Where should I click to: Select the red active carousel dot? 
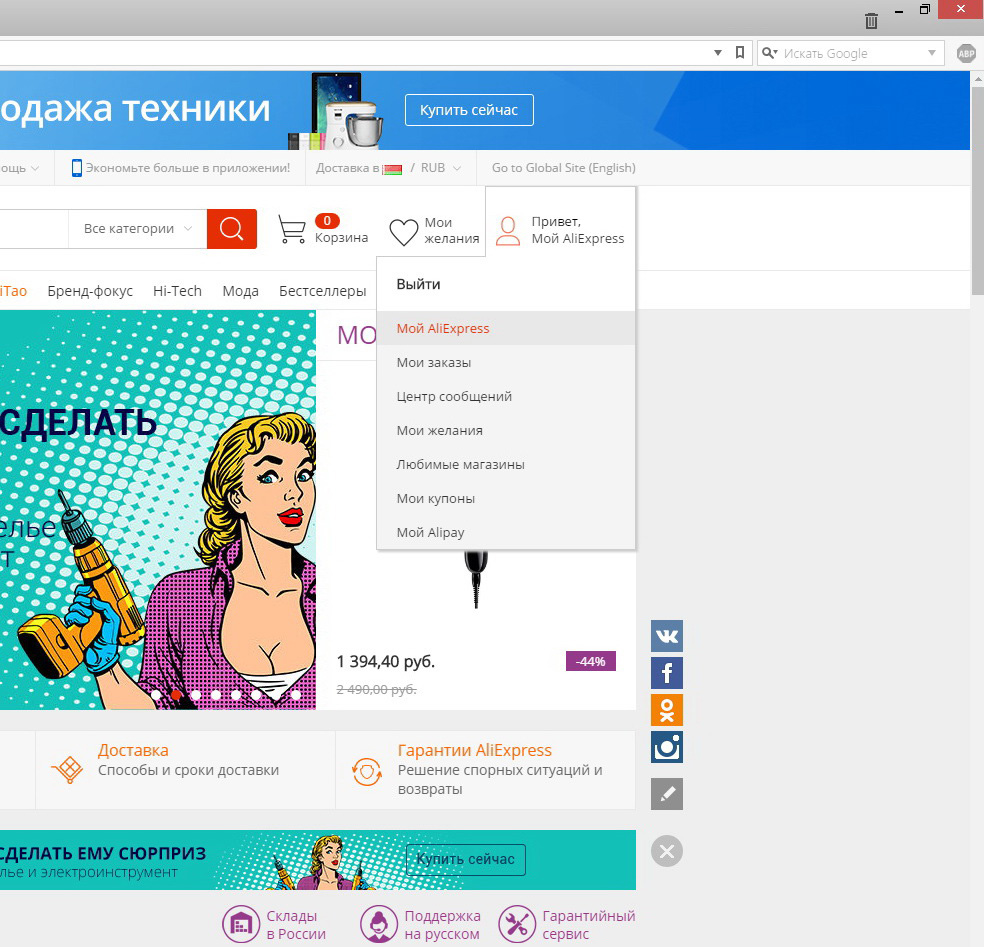(176, 695)
